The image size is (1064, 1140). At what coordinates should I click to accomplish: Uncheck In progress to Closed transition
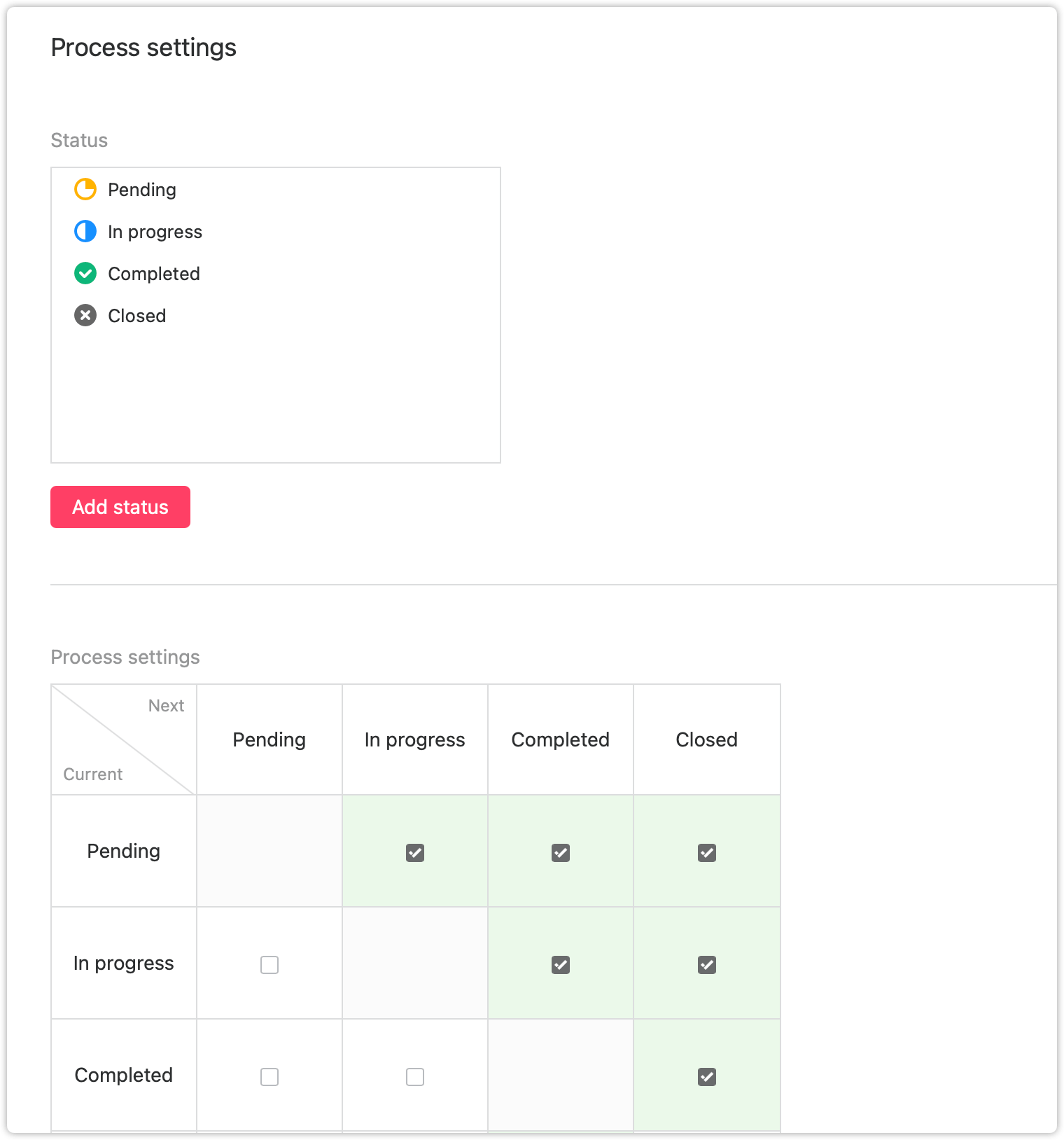pos(707,965)
